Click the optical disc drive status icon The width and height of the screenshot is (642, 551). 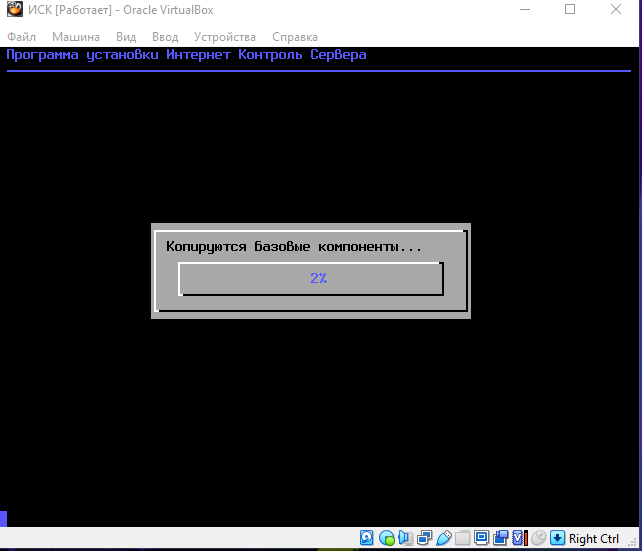coord(387,538)
